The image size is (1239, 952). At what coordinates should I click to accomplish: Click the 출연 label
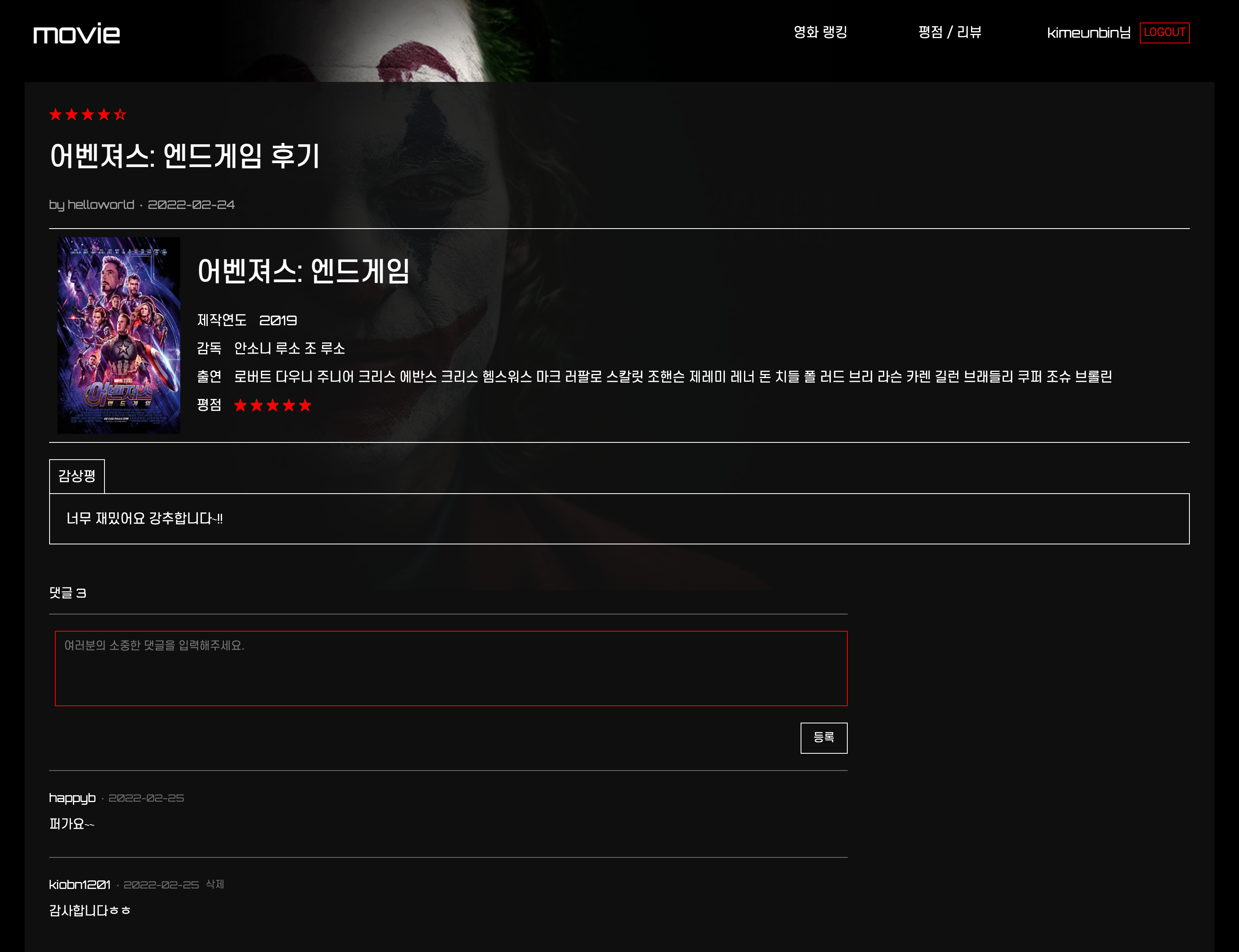(x=209, y=377)
